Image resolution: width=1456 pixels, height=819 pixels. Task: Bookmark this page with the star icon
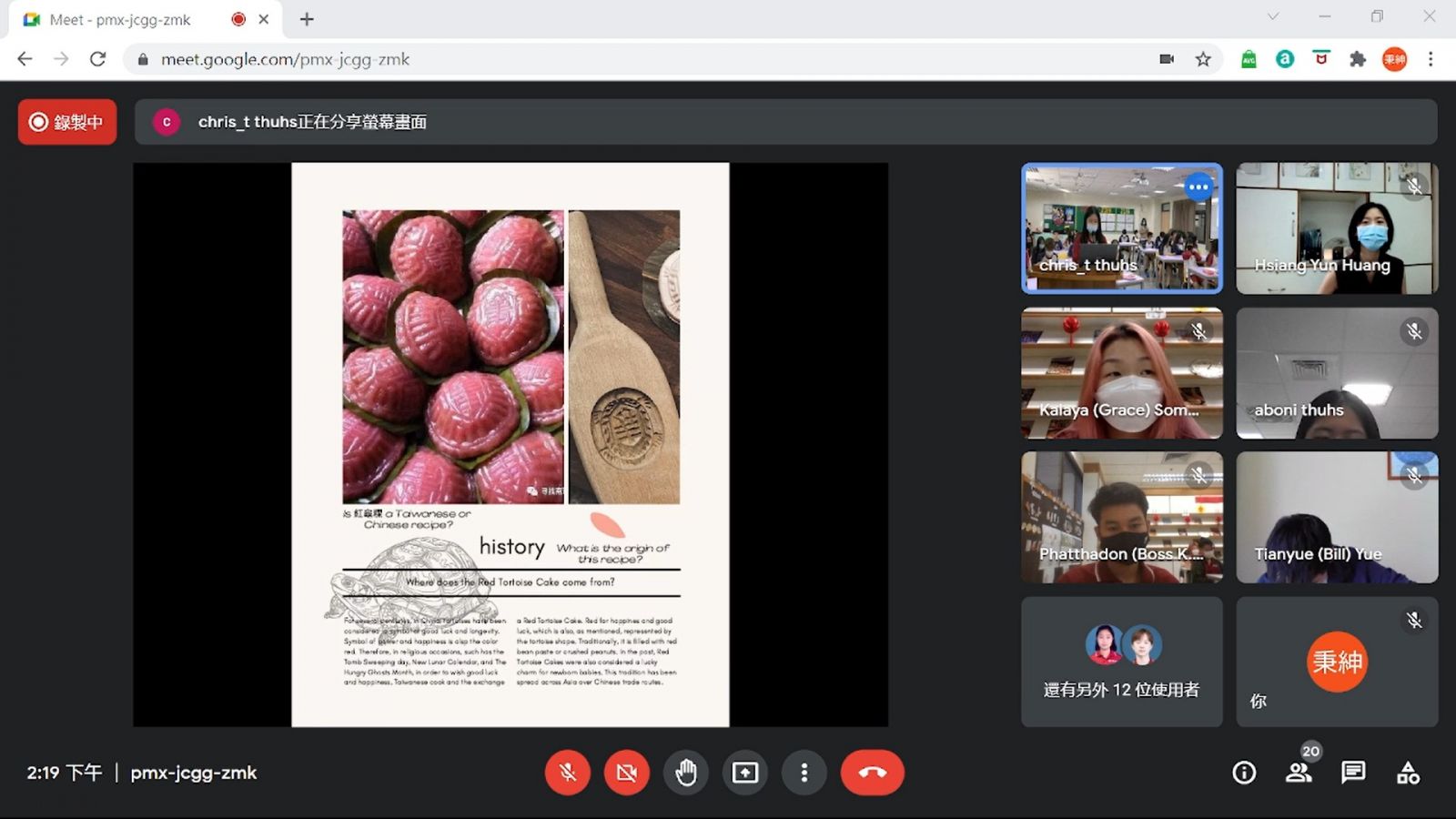tap(1203, 59)
